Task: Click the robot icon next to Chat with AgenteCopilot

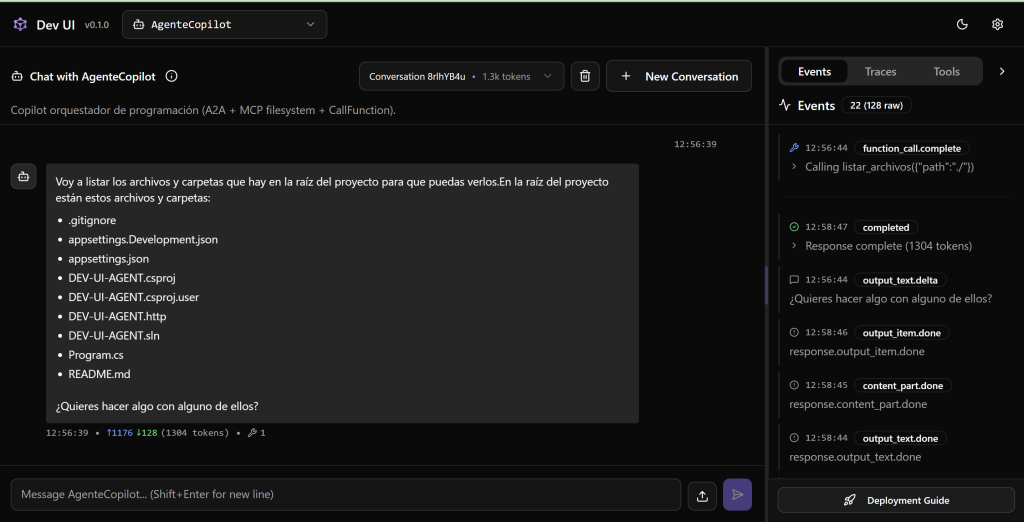Action: [17, 76]
